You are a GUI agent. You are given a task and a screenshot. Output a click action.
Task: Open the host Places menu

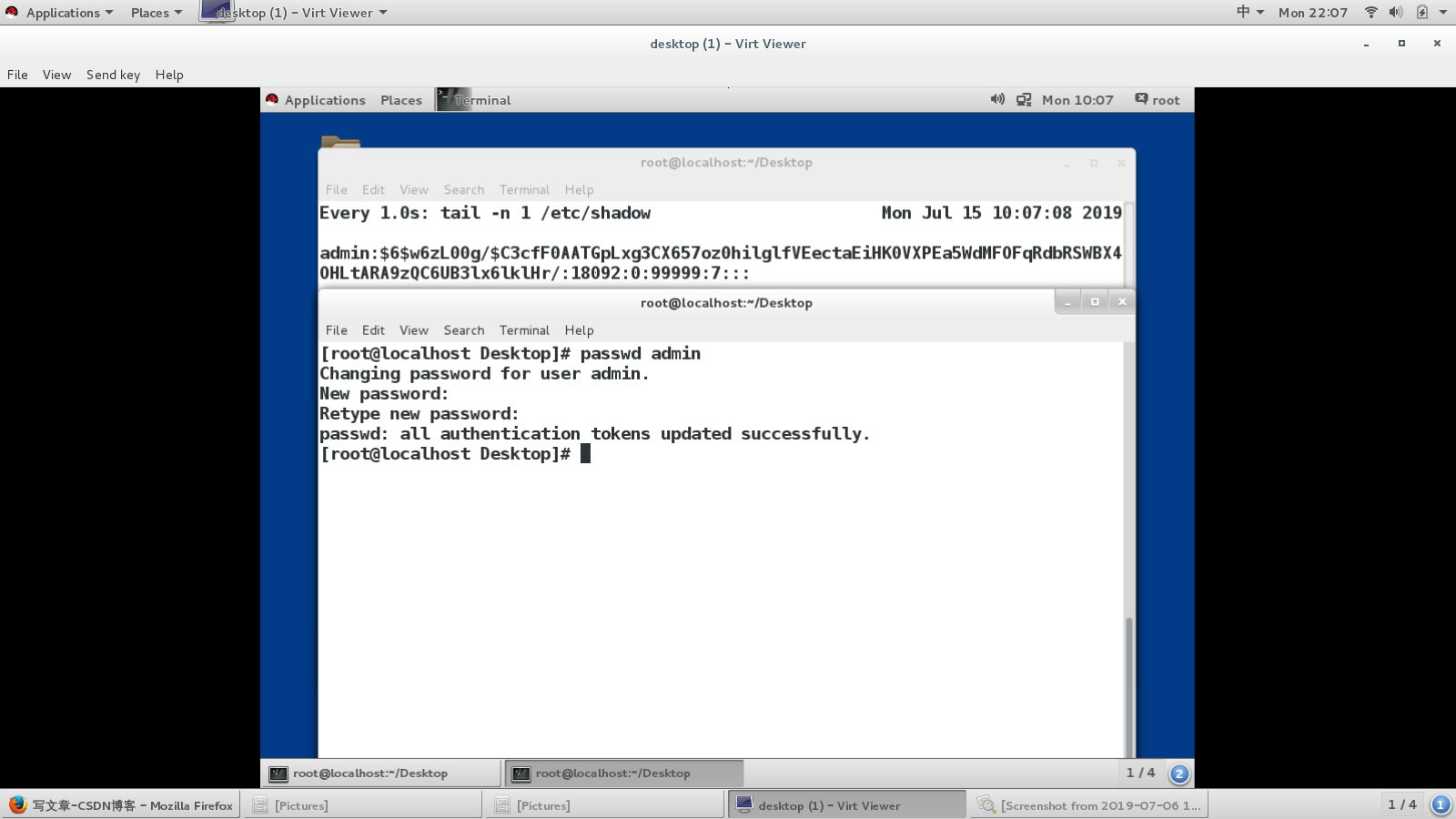(x=156, y=13)
